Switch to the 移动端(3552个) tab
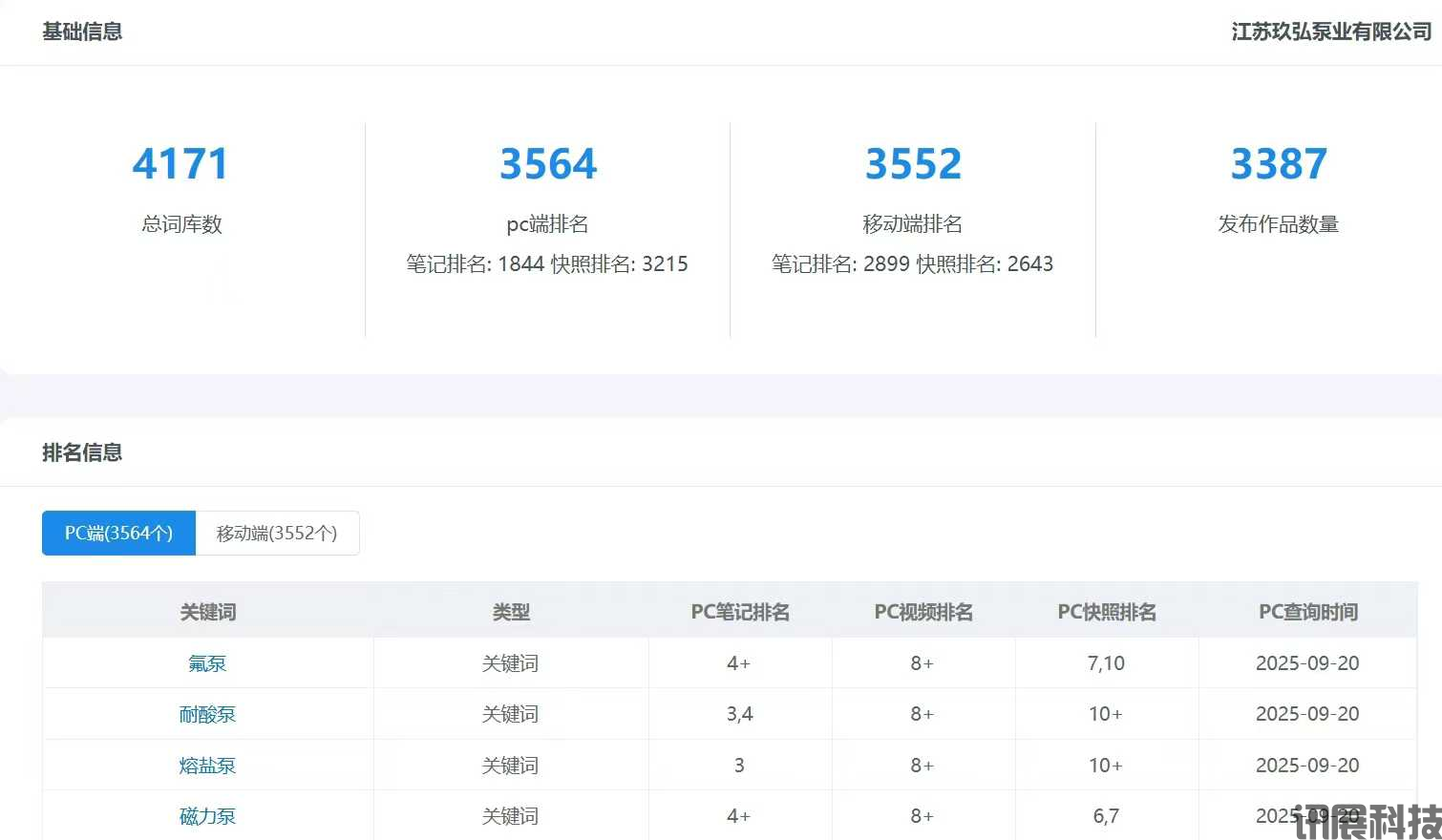This screenshot has width=1442, height=840. point(277,533)
